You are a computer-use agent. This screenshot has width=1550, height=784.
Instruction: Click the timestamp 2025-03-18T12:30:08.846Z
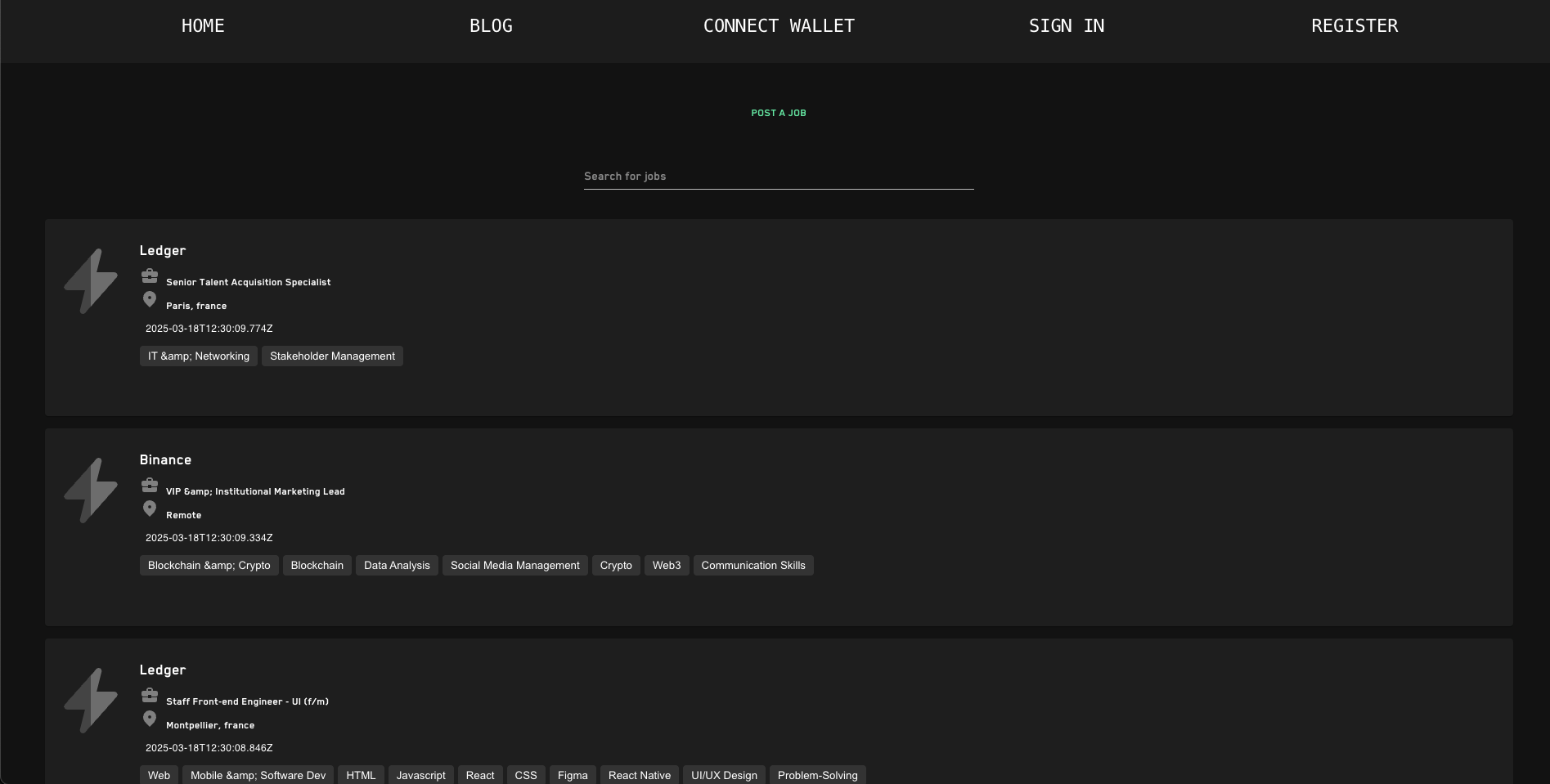[209, 748]
